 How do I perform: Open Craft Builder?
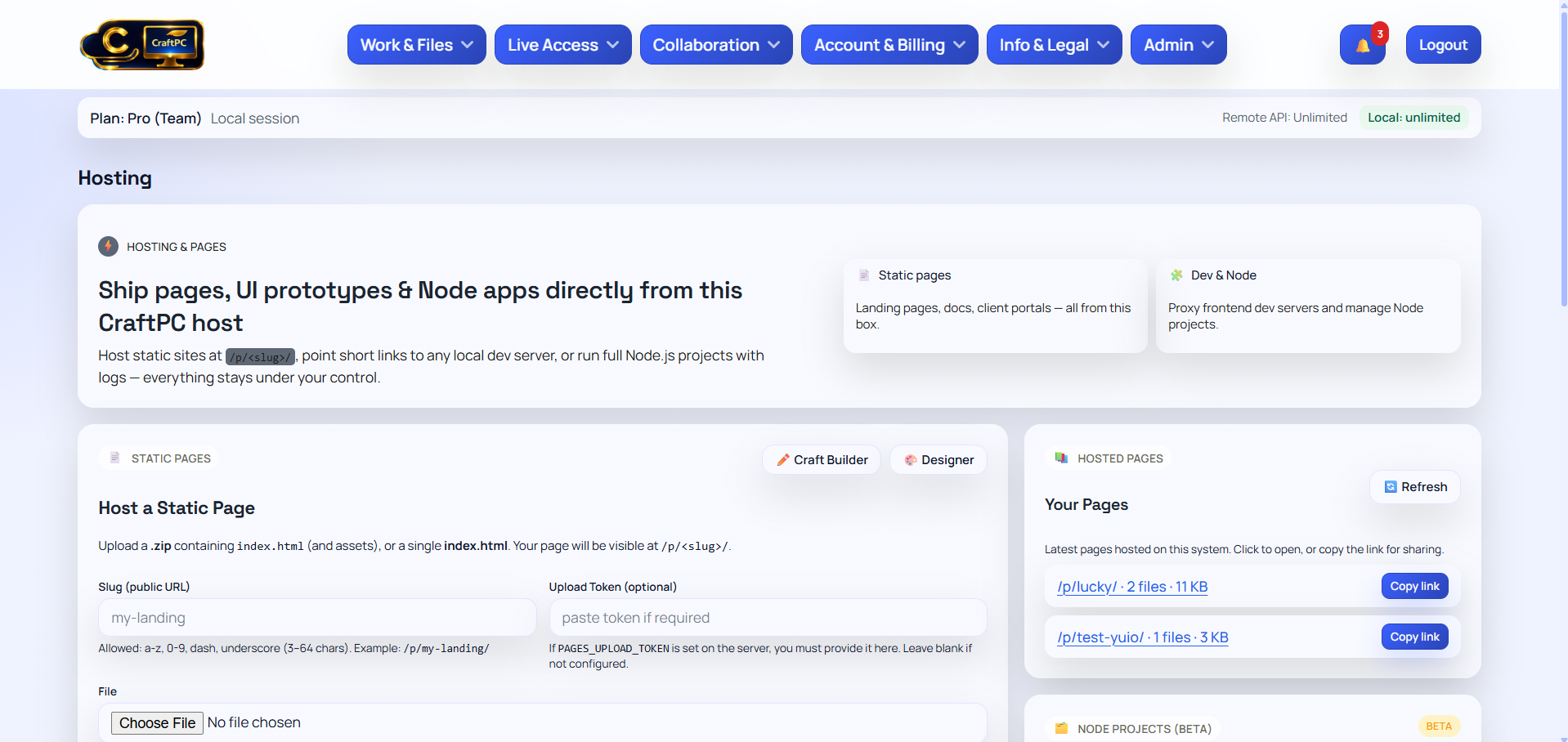click(822, 460)
